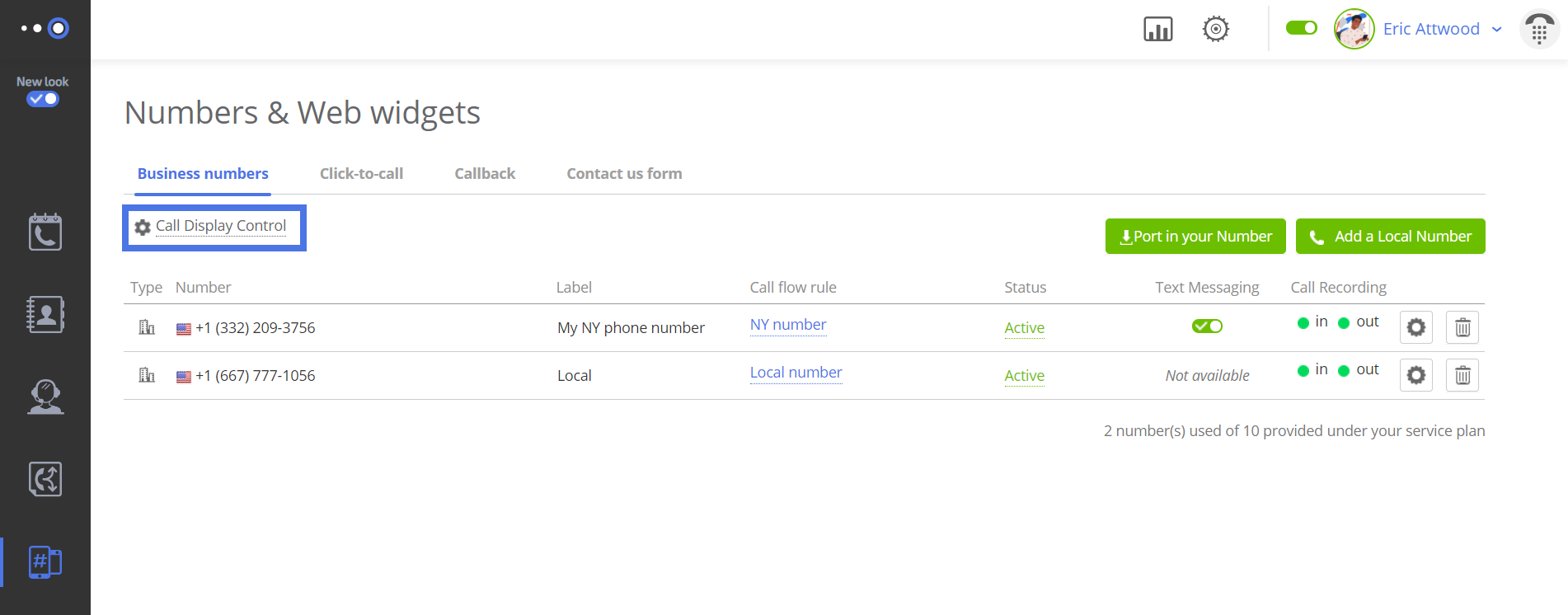Switch to Callback tab
This screenshot has width=1568, height=615.
point(485,174)
